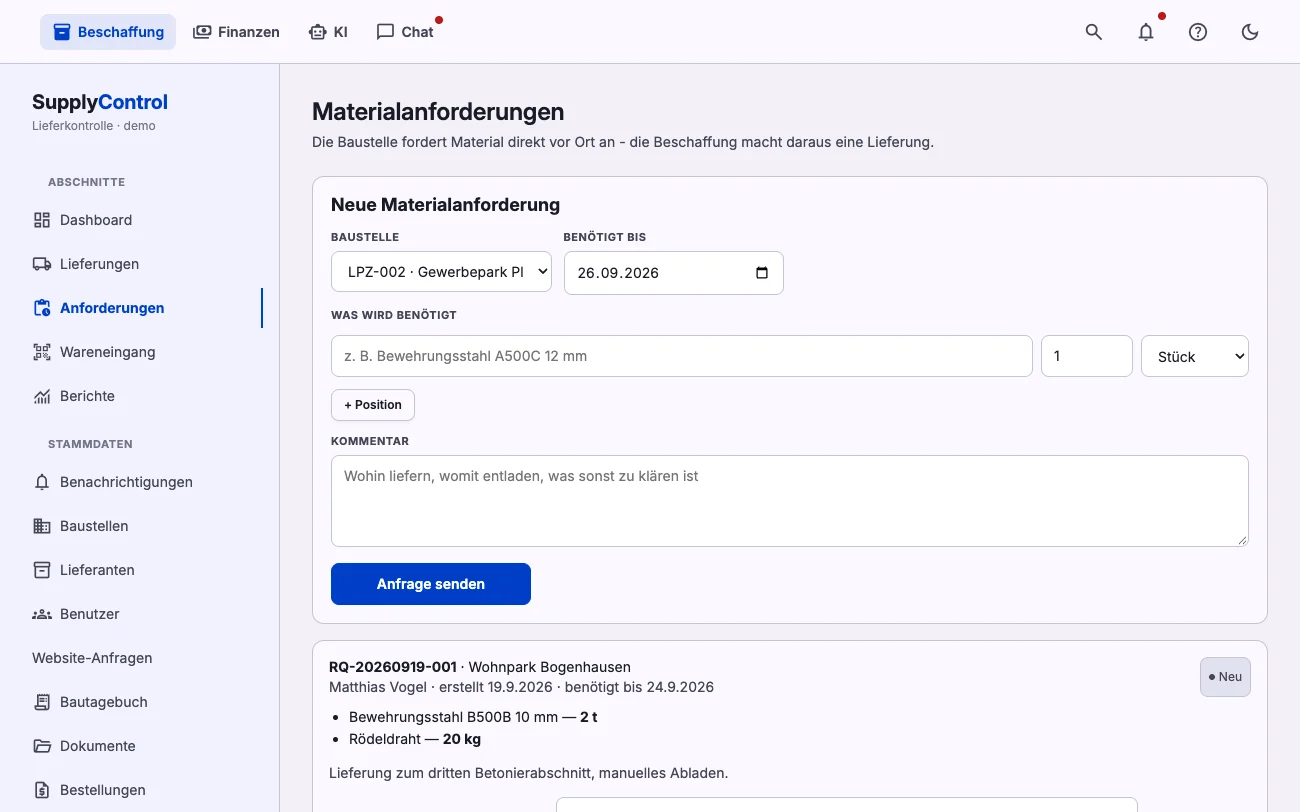The height and width of the screenshot is (812, 1300).
Task: Click request number RQ-20260919-001
Action: click(393, 667)
